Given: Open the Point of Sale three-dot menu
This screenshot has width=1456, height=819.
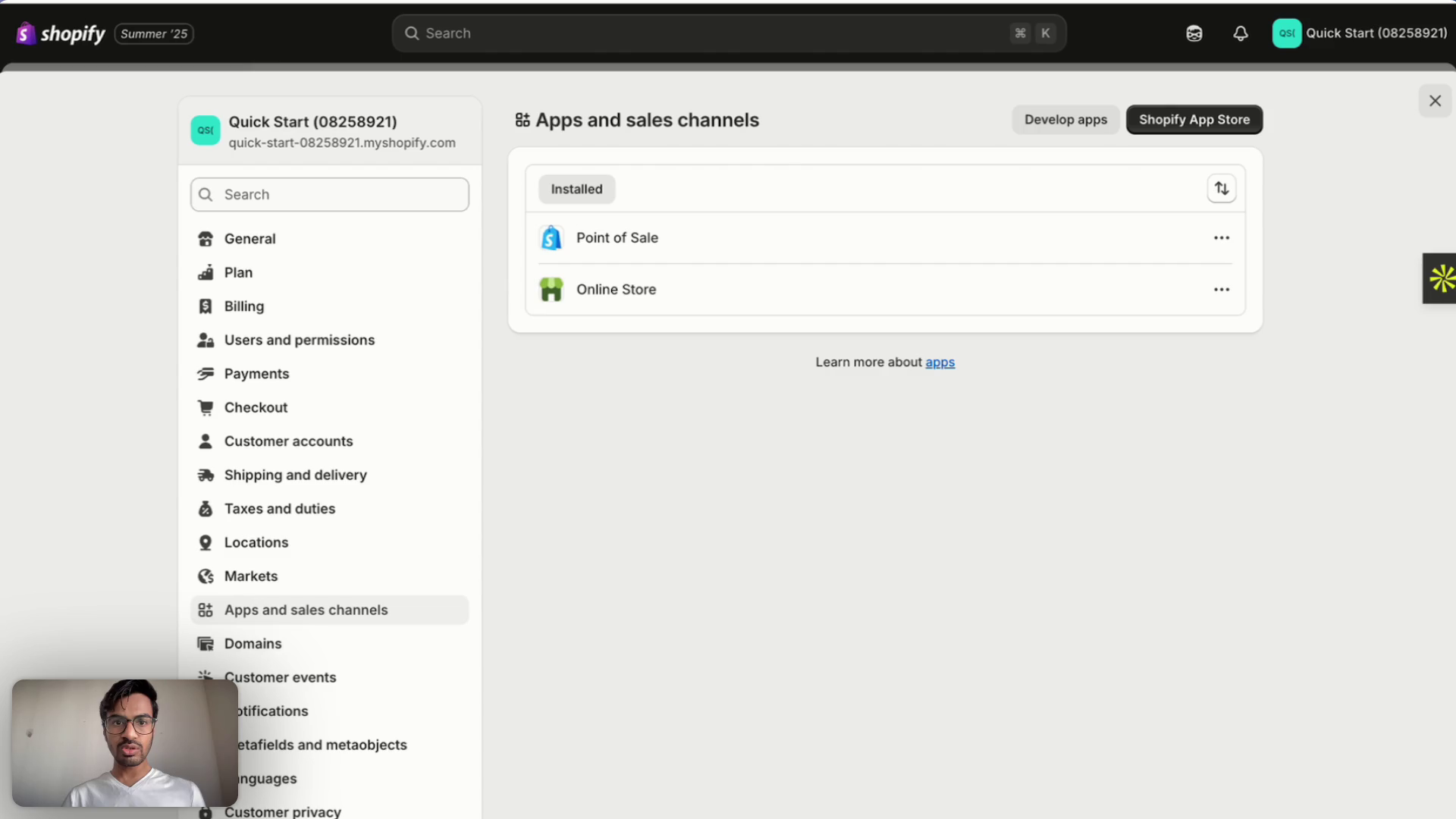Looking at the screenshot, I should [1221, 238].
